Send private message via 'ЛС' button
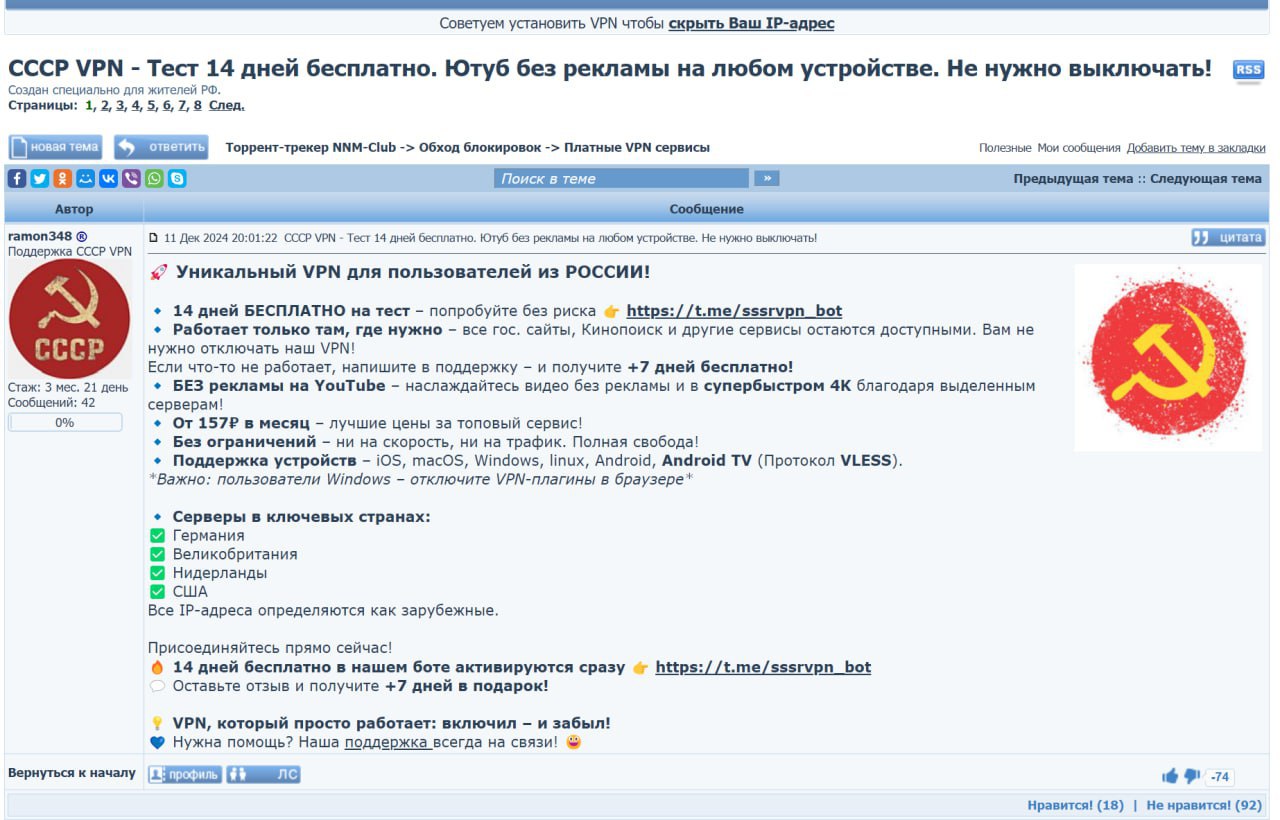Viewport: 1280px width, 820px height. point(263,774)
